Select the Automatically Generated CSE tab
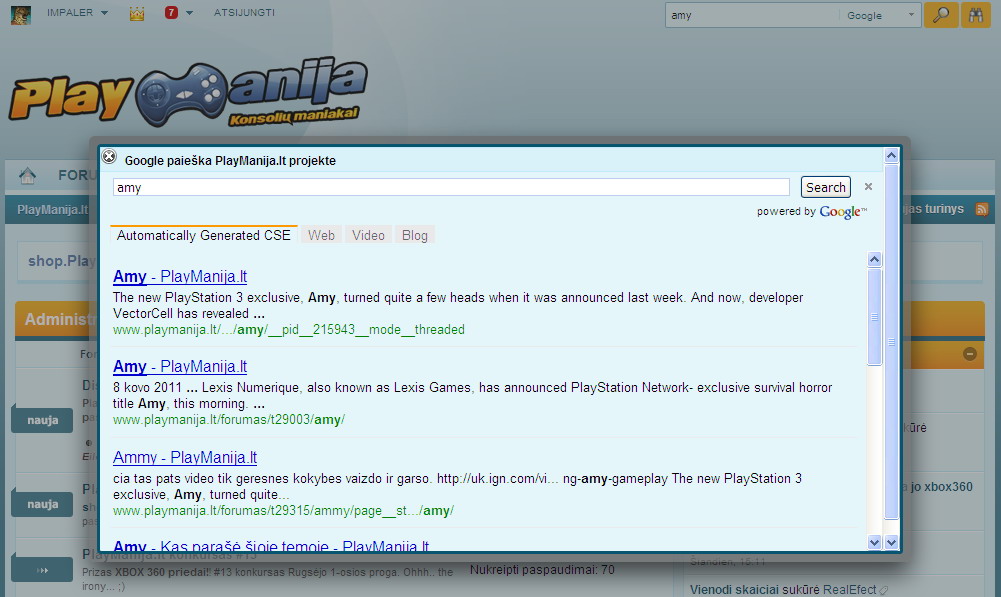The image size is (1001, 597). pyautogui.click(x=204, y=235)
